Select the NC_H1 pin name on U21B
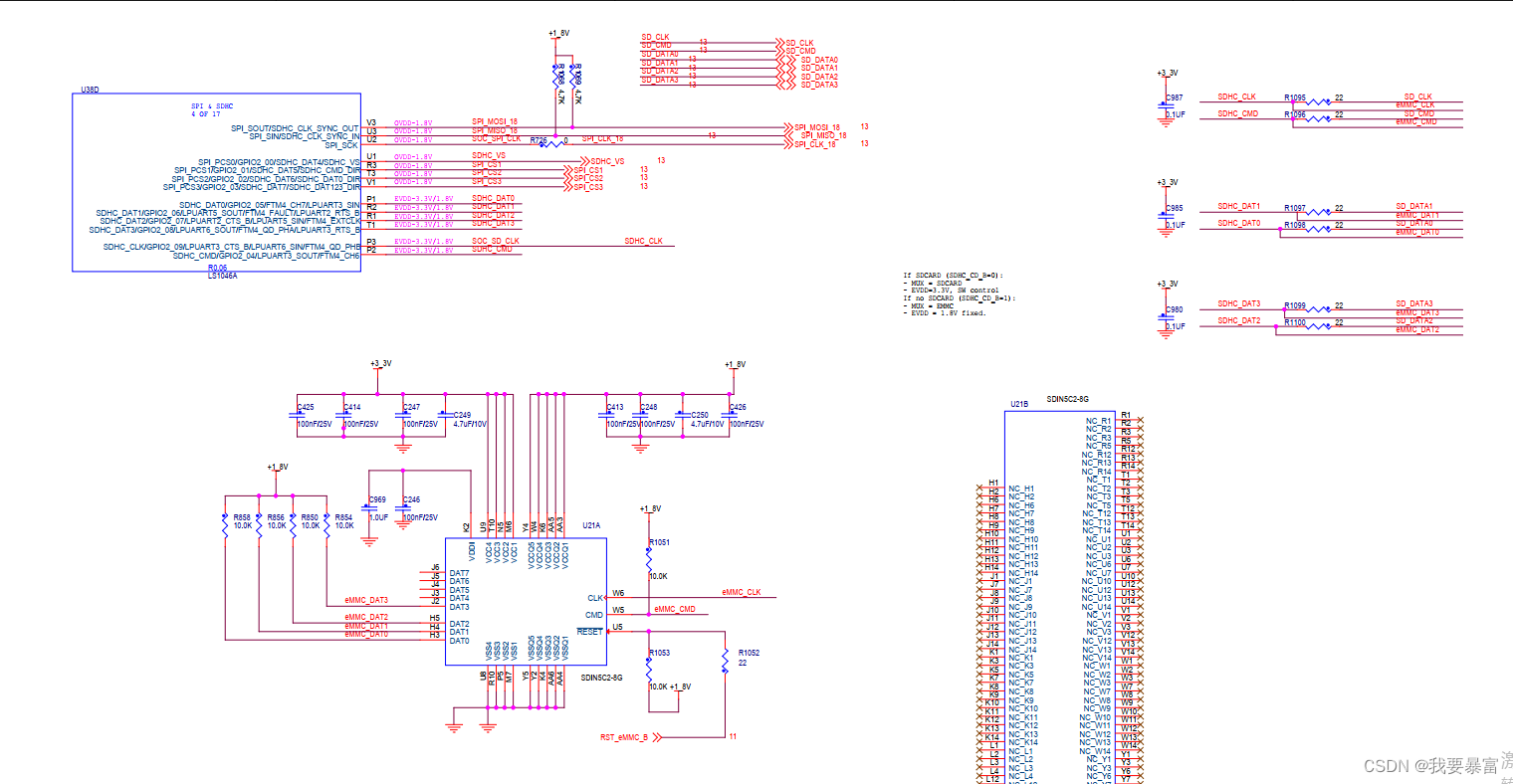The image size is (1513, 784). coord(1021,489)
